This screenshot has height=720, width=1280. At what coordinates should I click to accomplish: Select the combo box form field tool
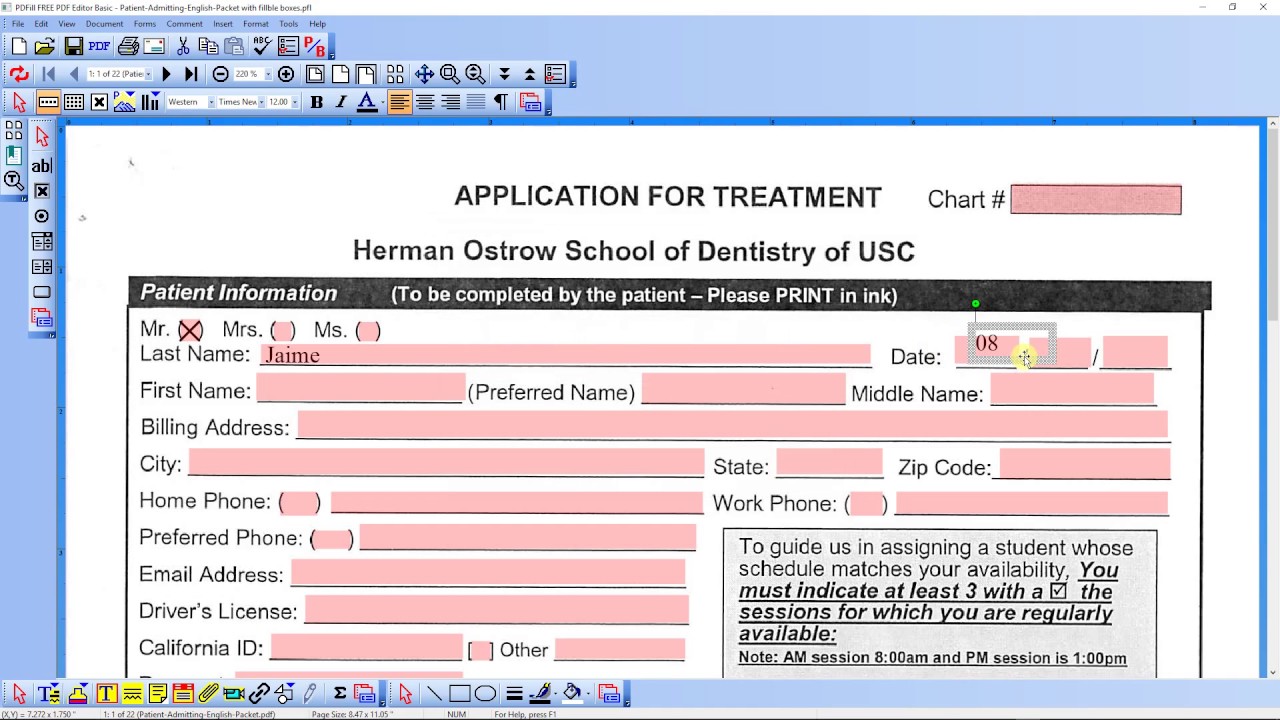point(42,241)
